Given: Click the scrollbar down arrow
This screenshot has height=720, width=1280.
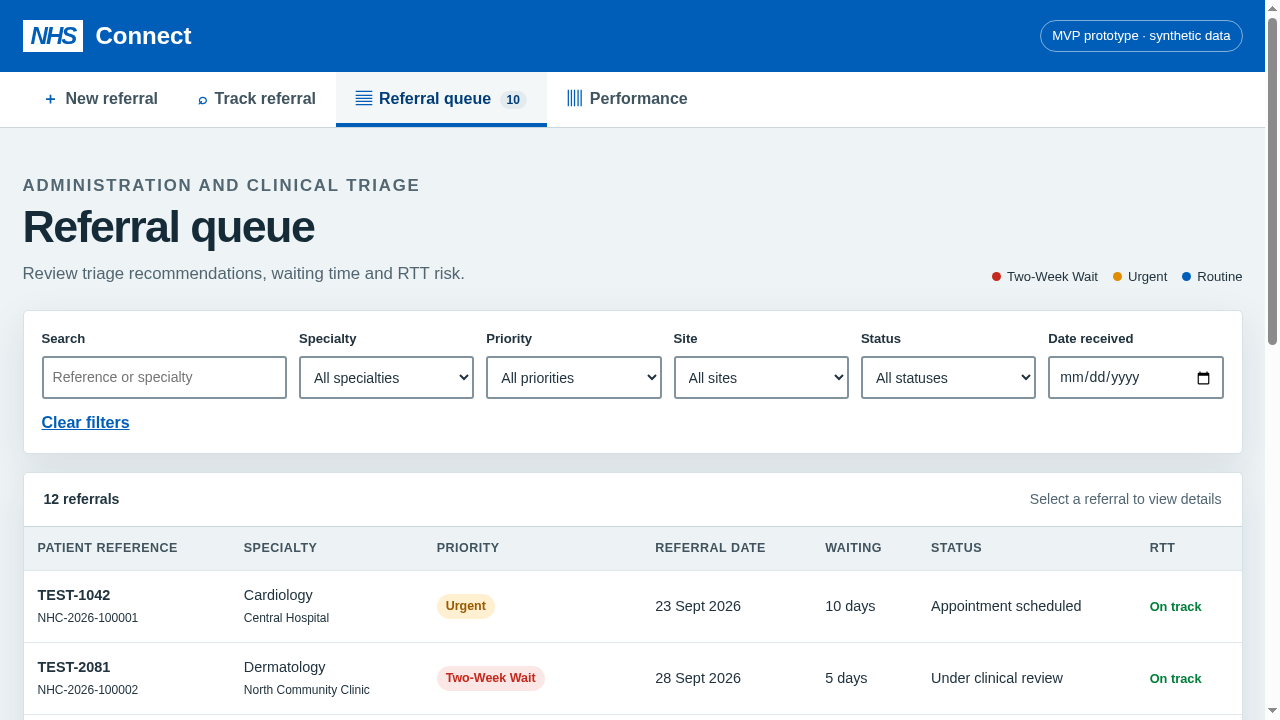Looking at the screenshot, I should (x=1272, y=711).
